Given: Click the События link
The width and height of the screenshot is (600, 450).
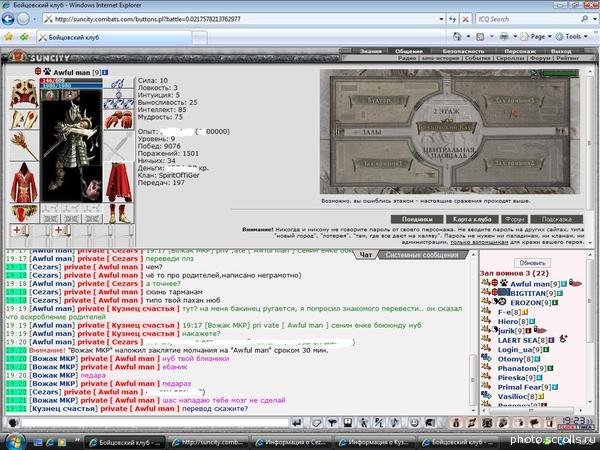Looking at the screenshot, I should 477,58.
